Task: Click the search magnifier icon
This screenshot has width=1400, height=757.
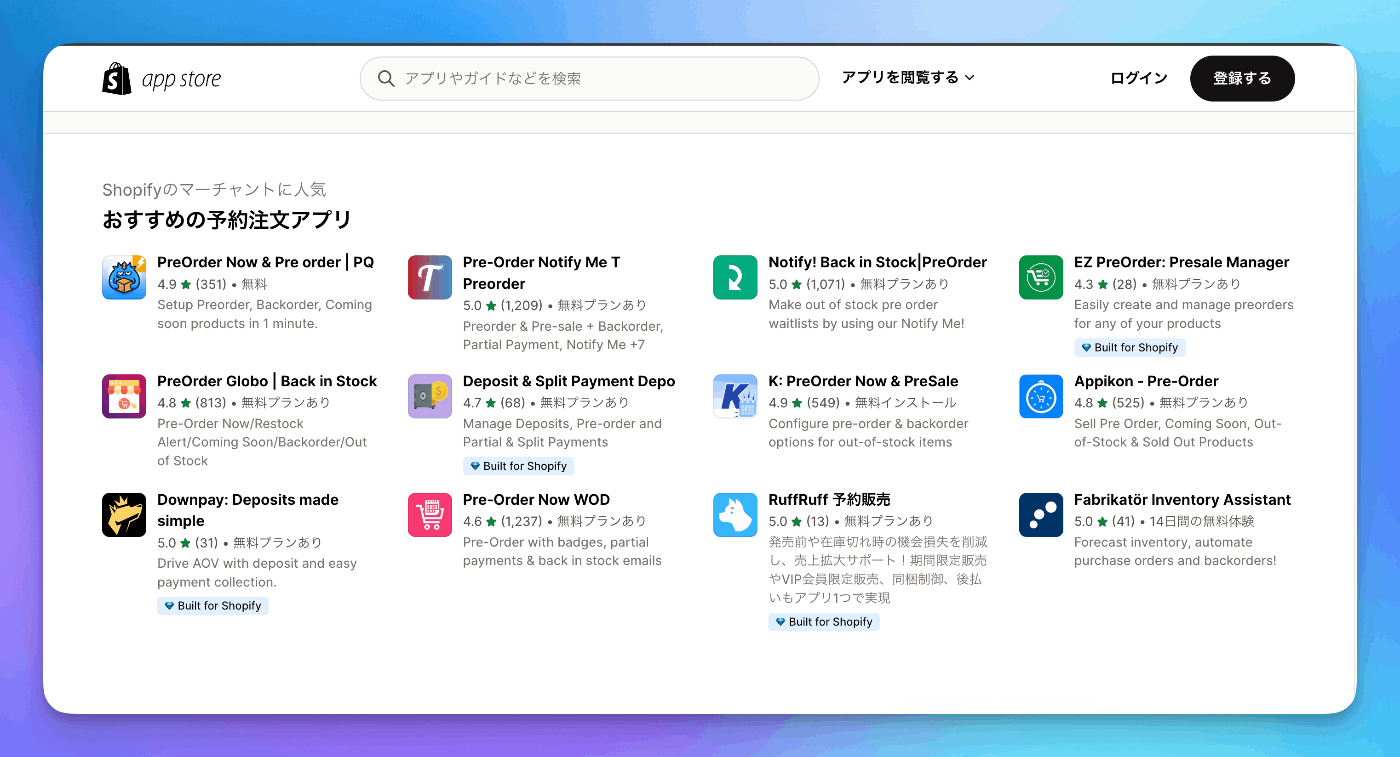Action: click(386, 78)
